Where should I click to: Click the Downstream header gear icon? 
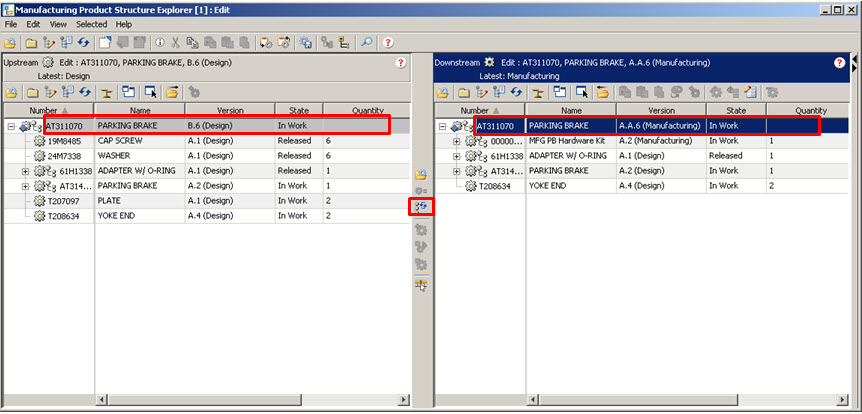tap(489, 62)
